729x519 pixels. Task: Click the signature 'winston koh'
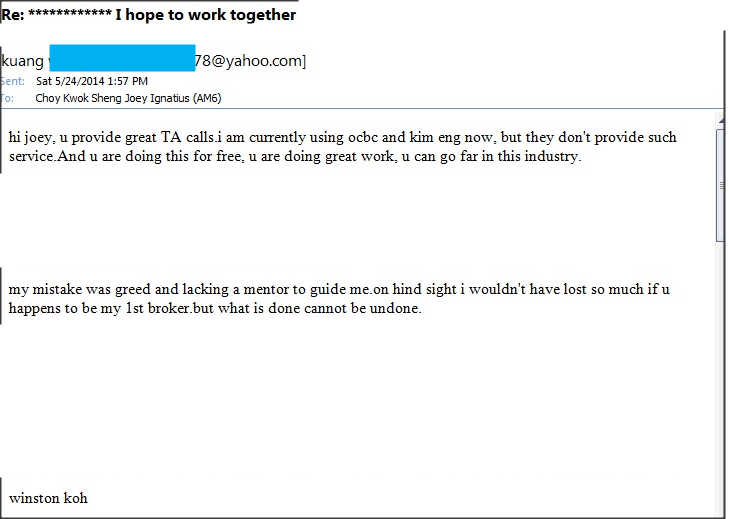click(48, 499)
